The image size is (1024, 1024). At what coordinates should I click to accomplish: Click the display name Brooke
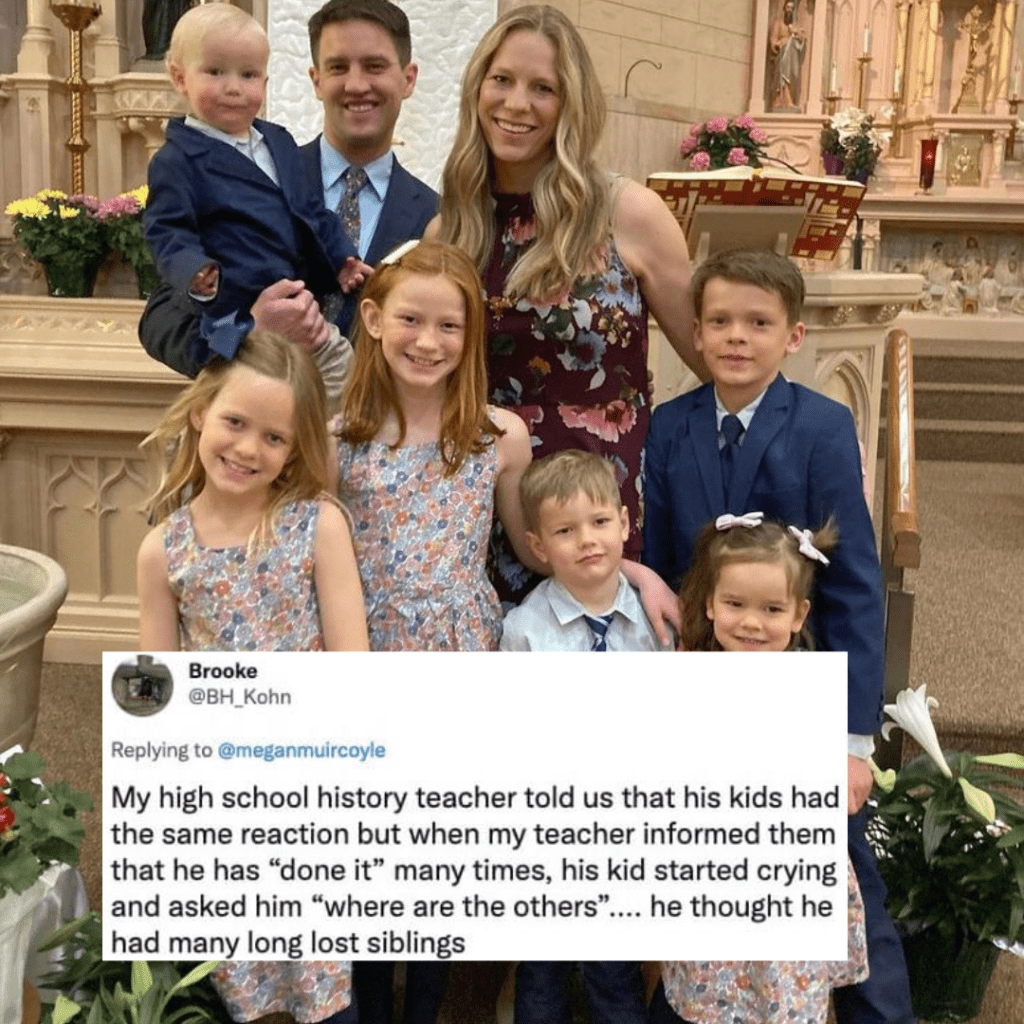pyautogui.click(x=223, y=671)
